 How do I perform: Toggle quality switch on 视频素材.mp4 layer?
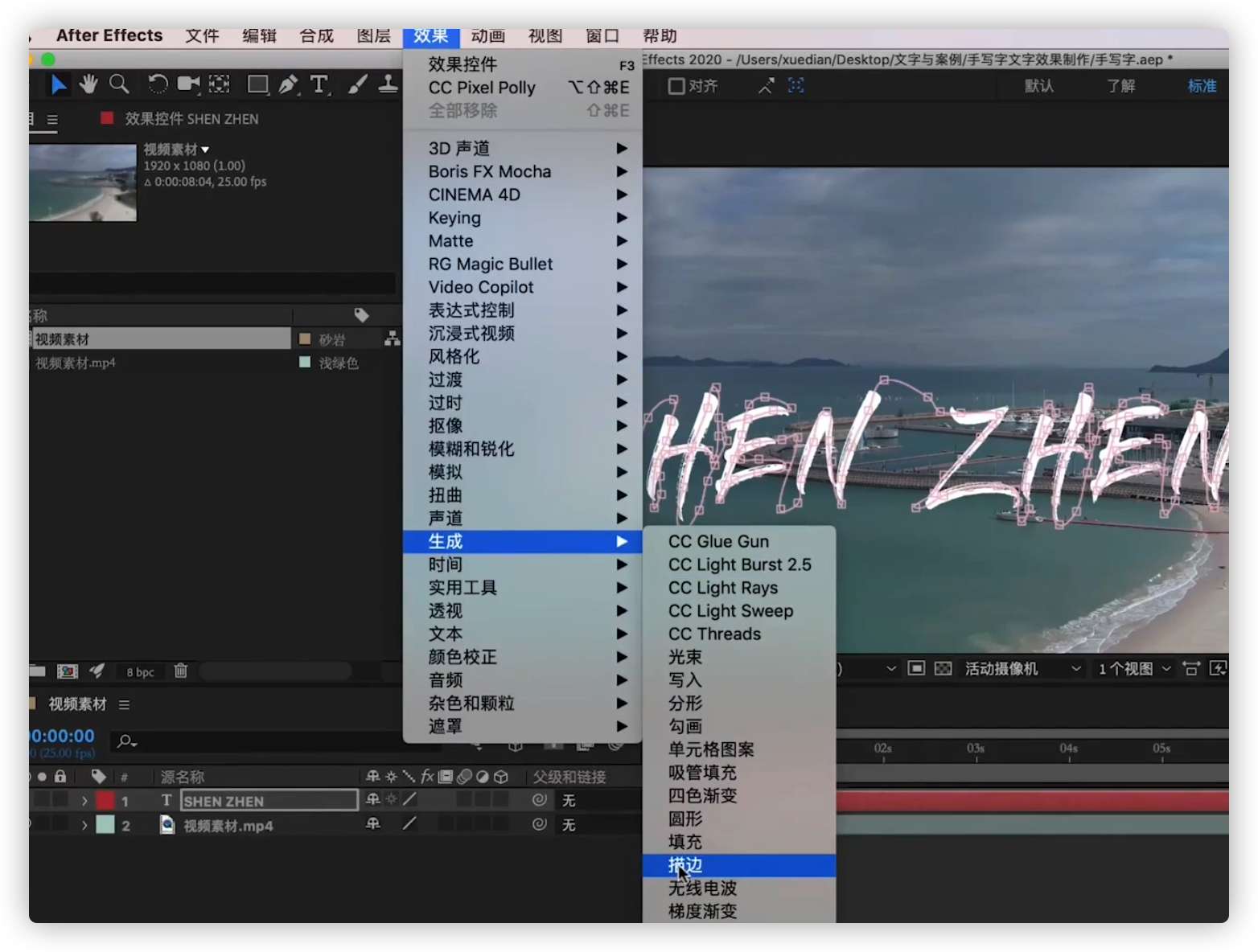[x=409, y=824]
